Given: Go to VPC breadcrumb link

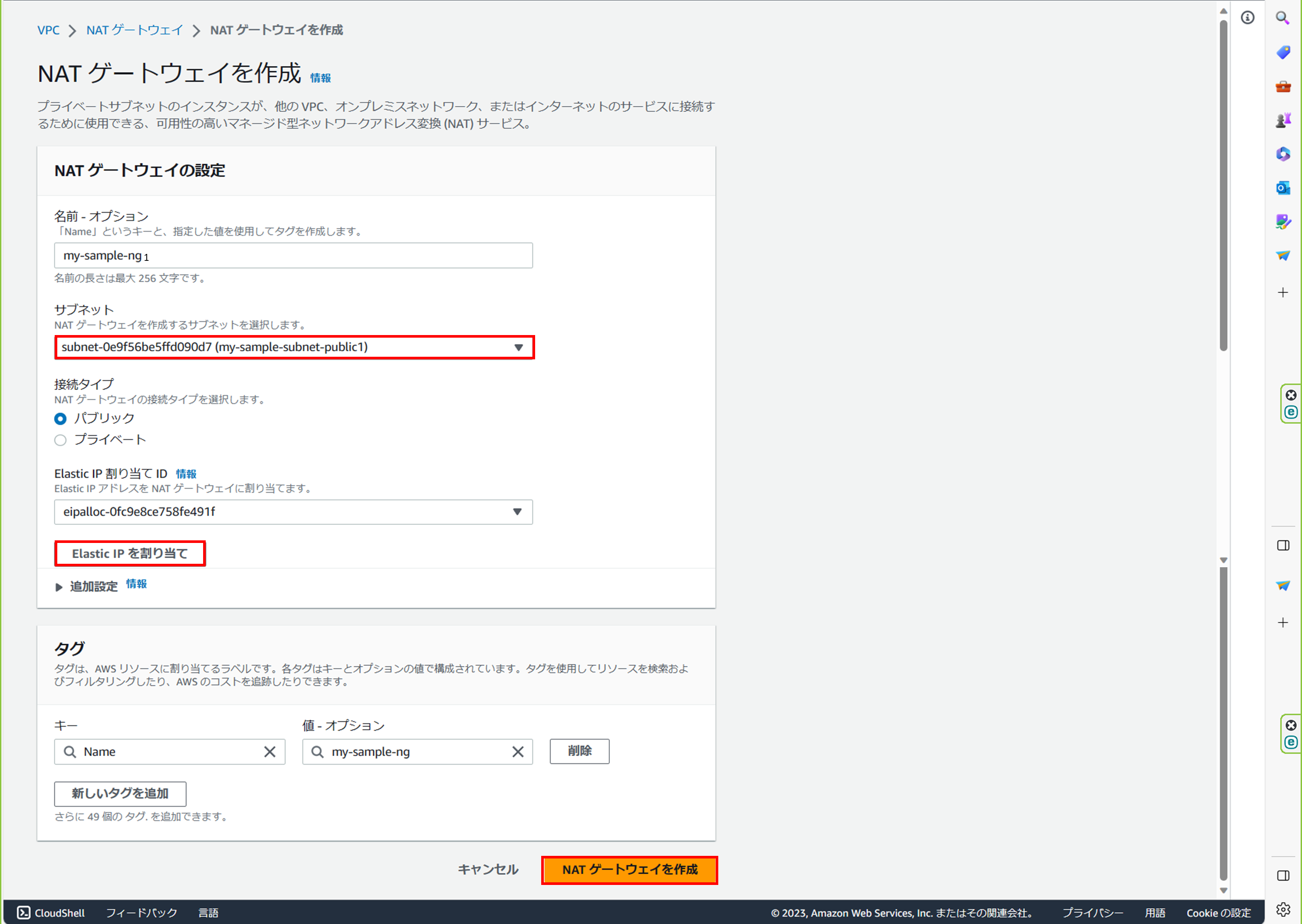Looking at the screenshot, I should [48, 30].
